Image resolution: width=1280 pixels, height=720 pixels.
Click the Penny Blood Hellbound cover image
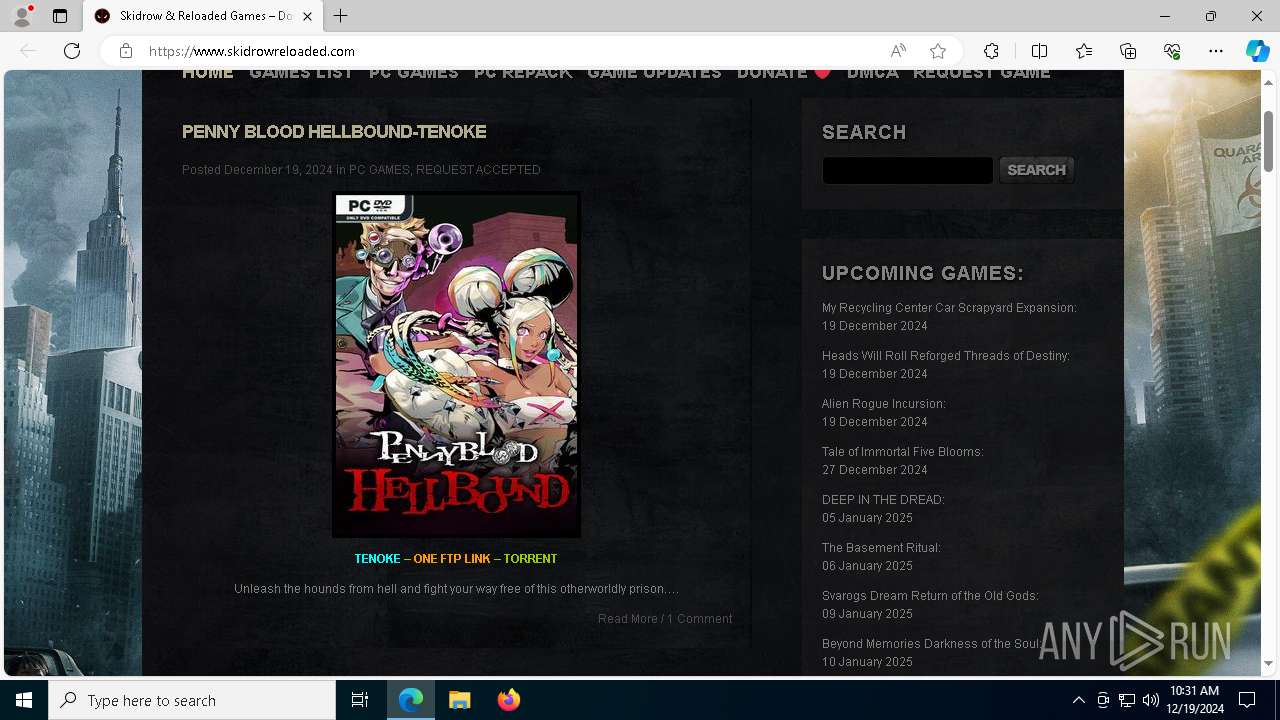[x=456, y=365]
